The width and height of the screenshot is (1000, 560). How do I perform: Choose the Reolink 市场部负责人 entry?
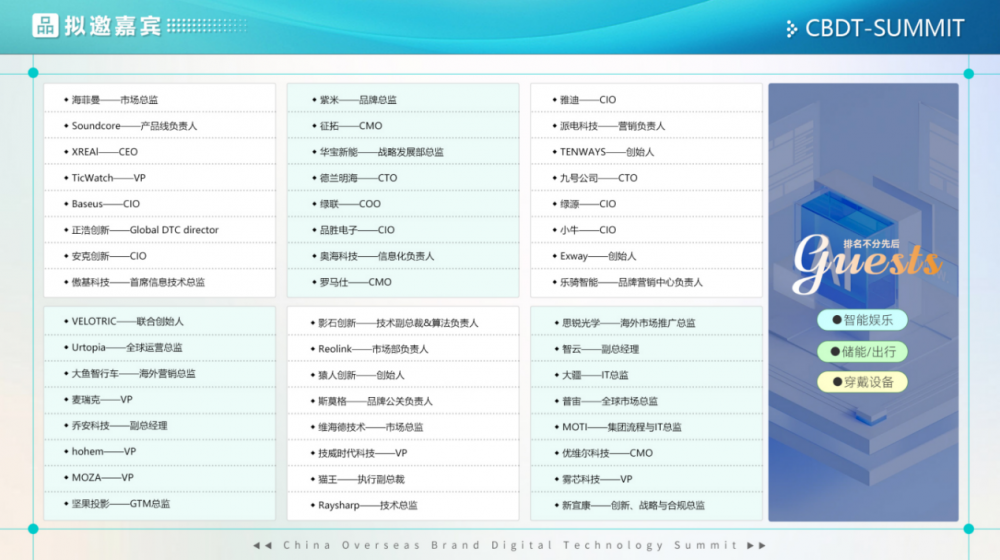(372, 349)
